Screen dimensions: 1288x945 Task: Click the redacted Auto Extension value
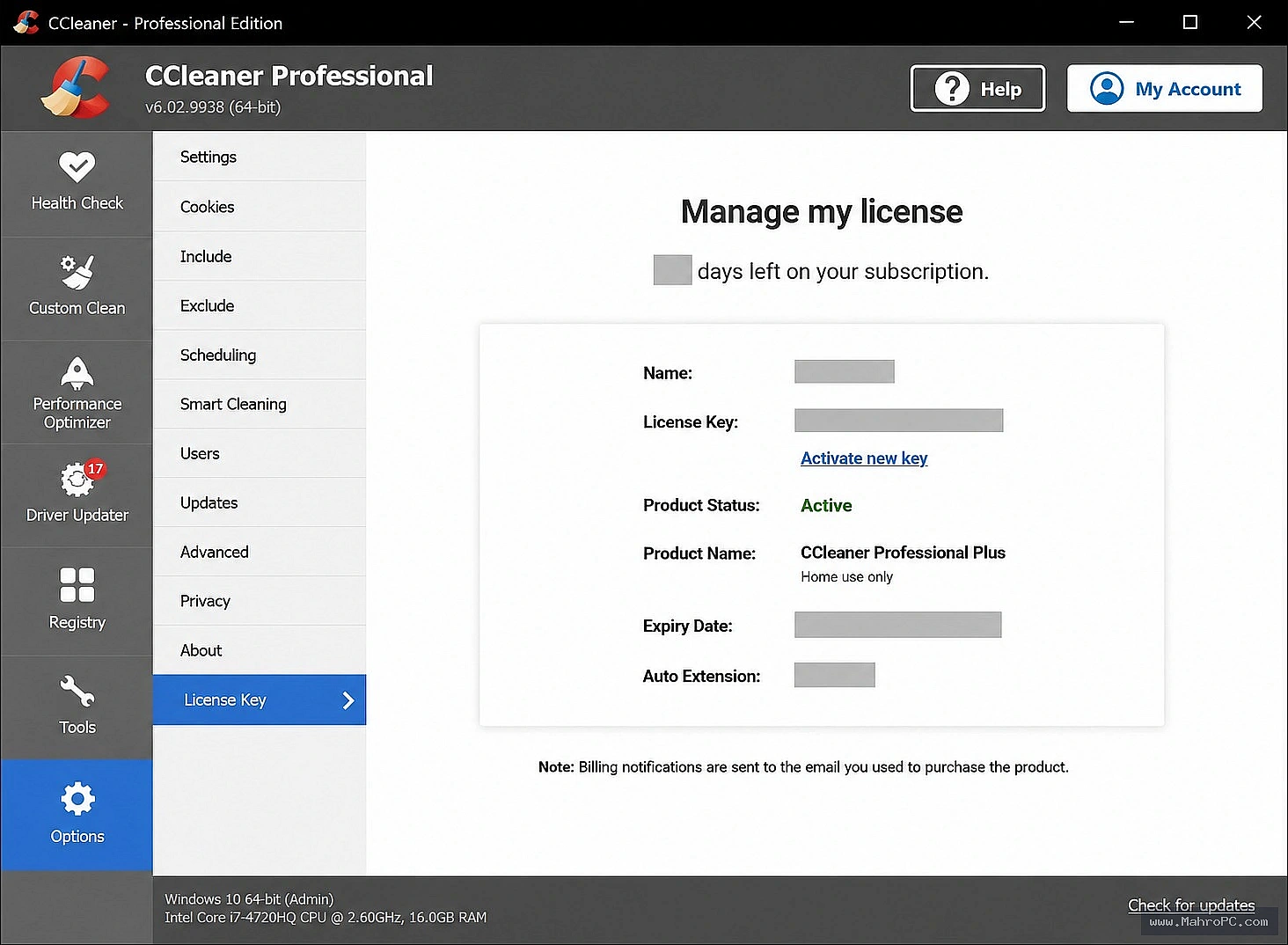(834, 675)
